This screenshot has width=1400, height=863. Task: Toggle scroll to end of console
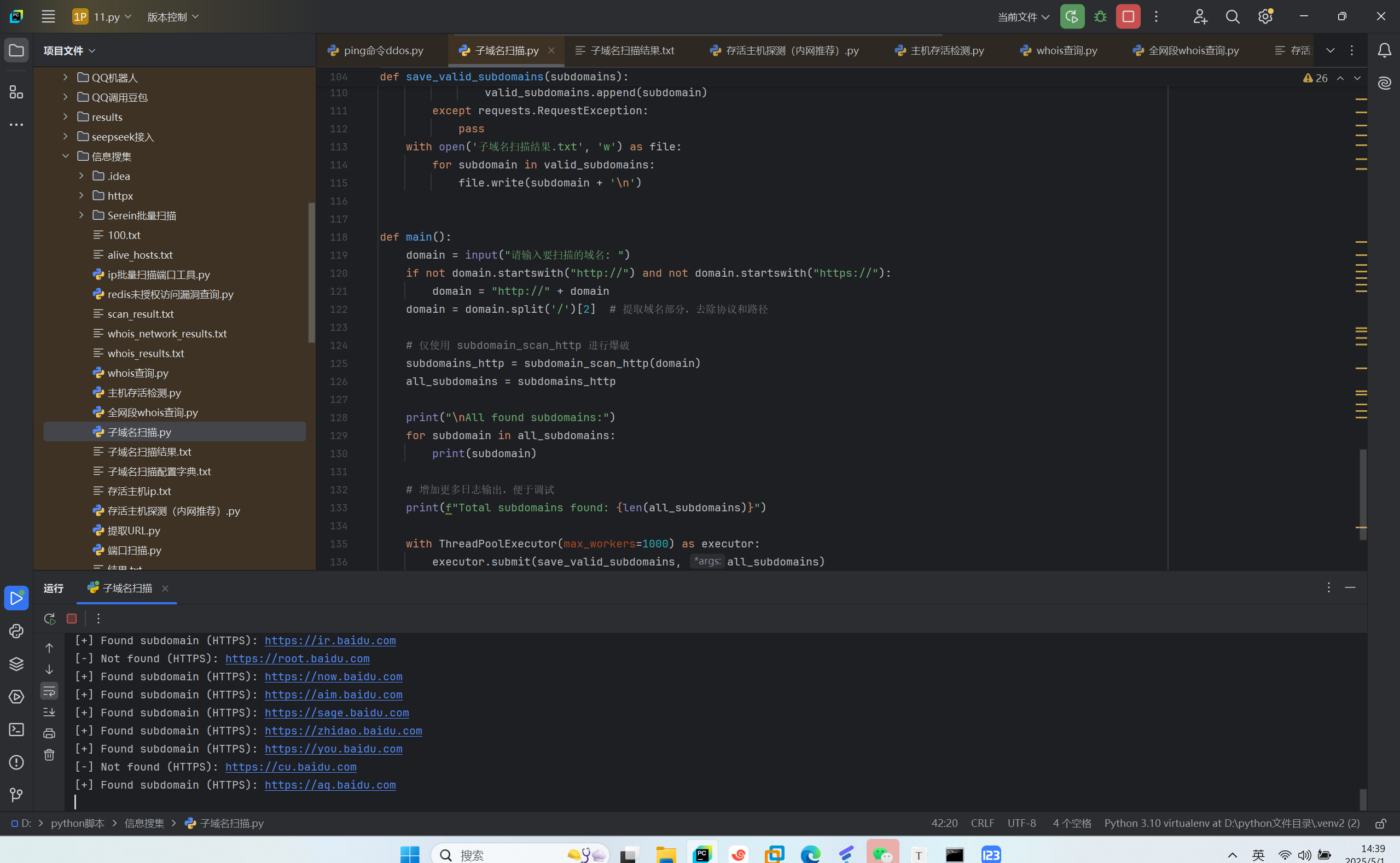49,712
